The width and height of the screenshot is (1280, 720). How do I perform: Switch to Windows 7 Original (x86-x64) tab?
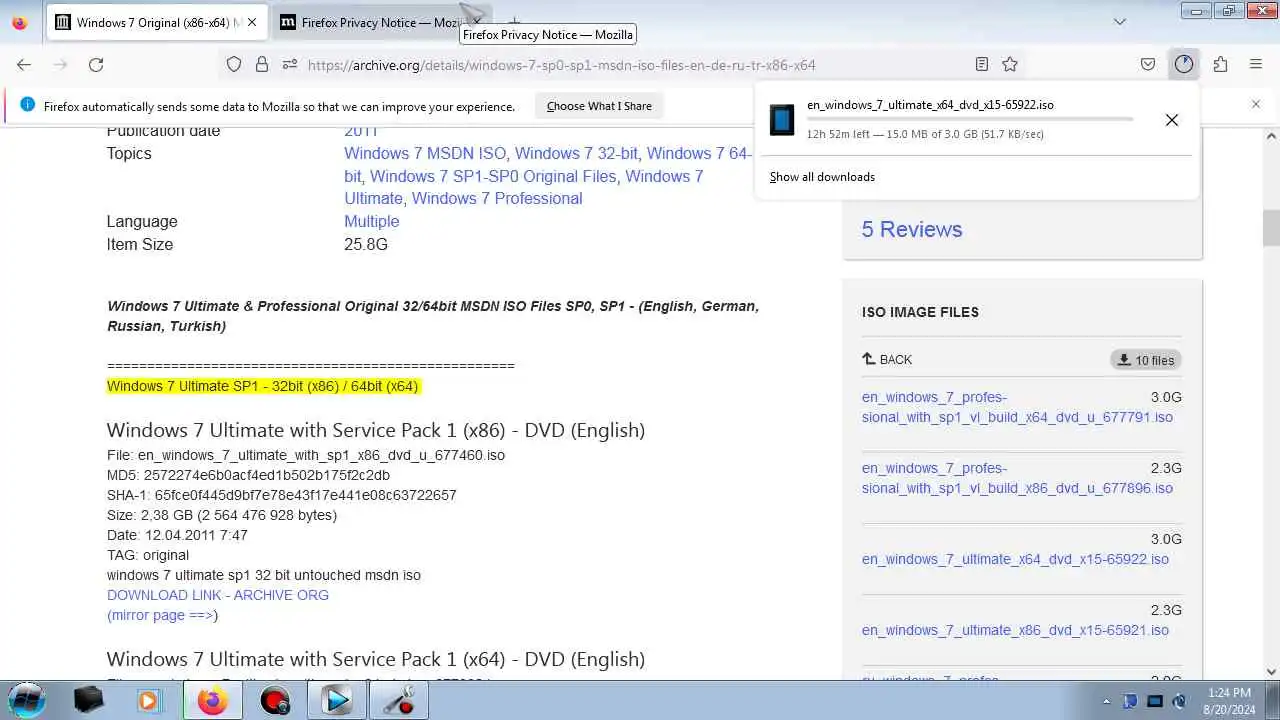157,22
